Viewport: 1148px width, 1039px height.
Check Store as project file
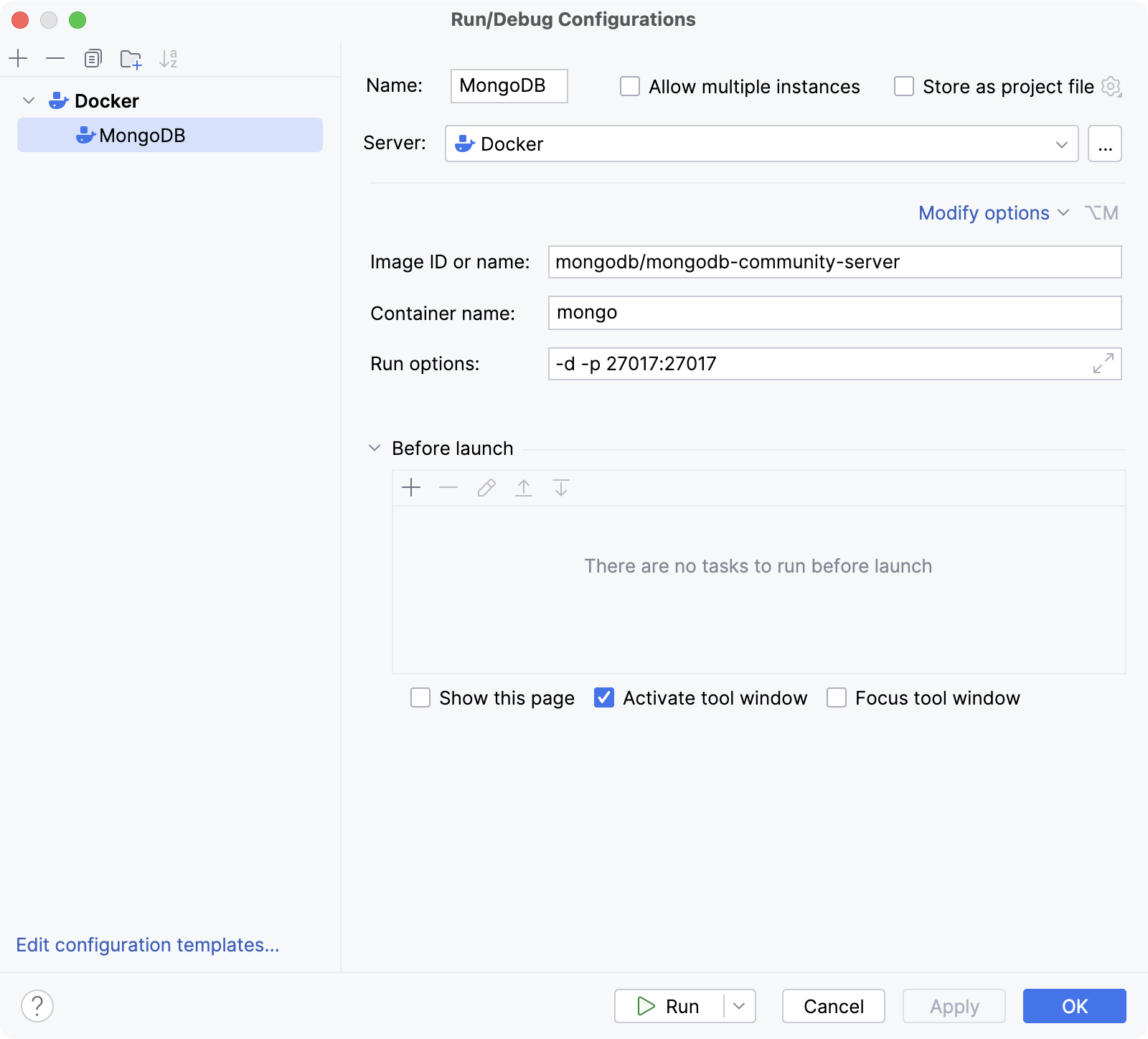903,86
